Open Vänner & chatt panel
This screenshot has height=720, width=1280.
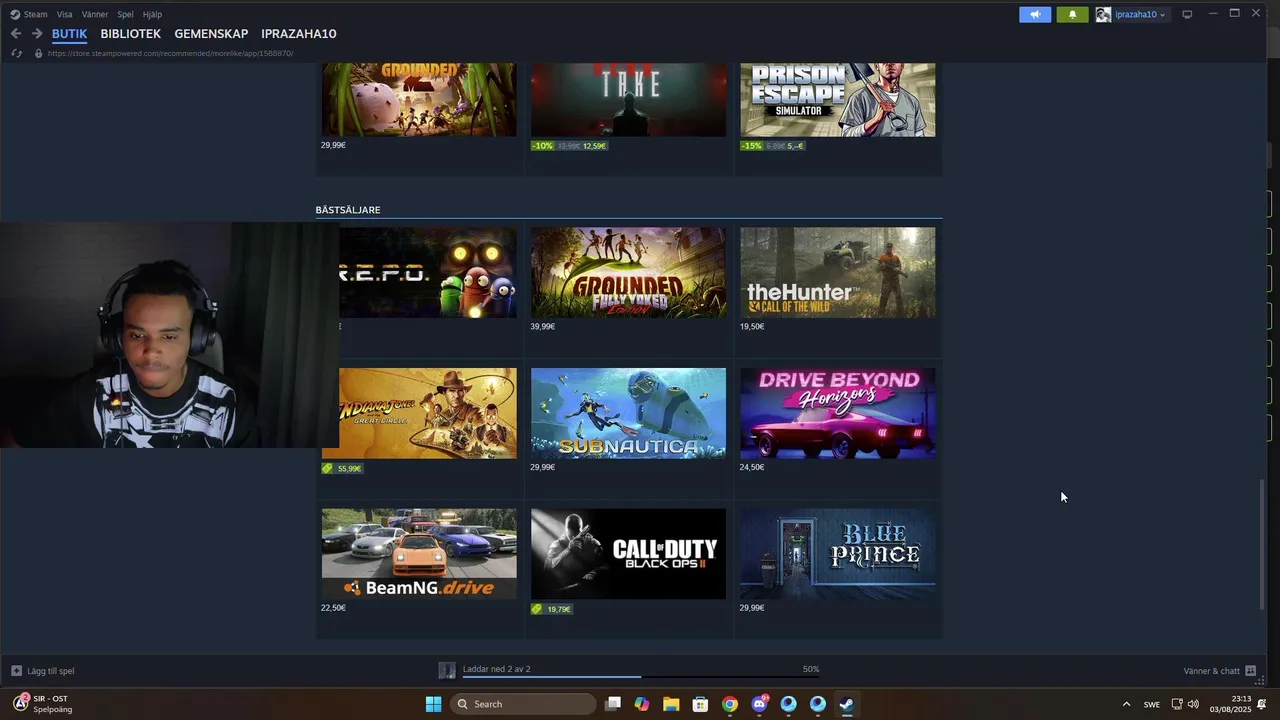[1219, 671]
